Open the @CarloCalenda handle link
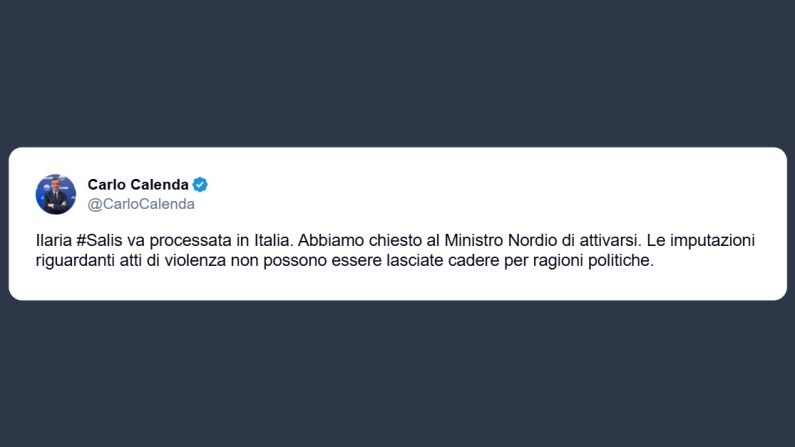The image size is (795, 447). pyautogui.click(x=141, y=204)
